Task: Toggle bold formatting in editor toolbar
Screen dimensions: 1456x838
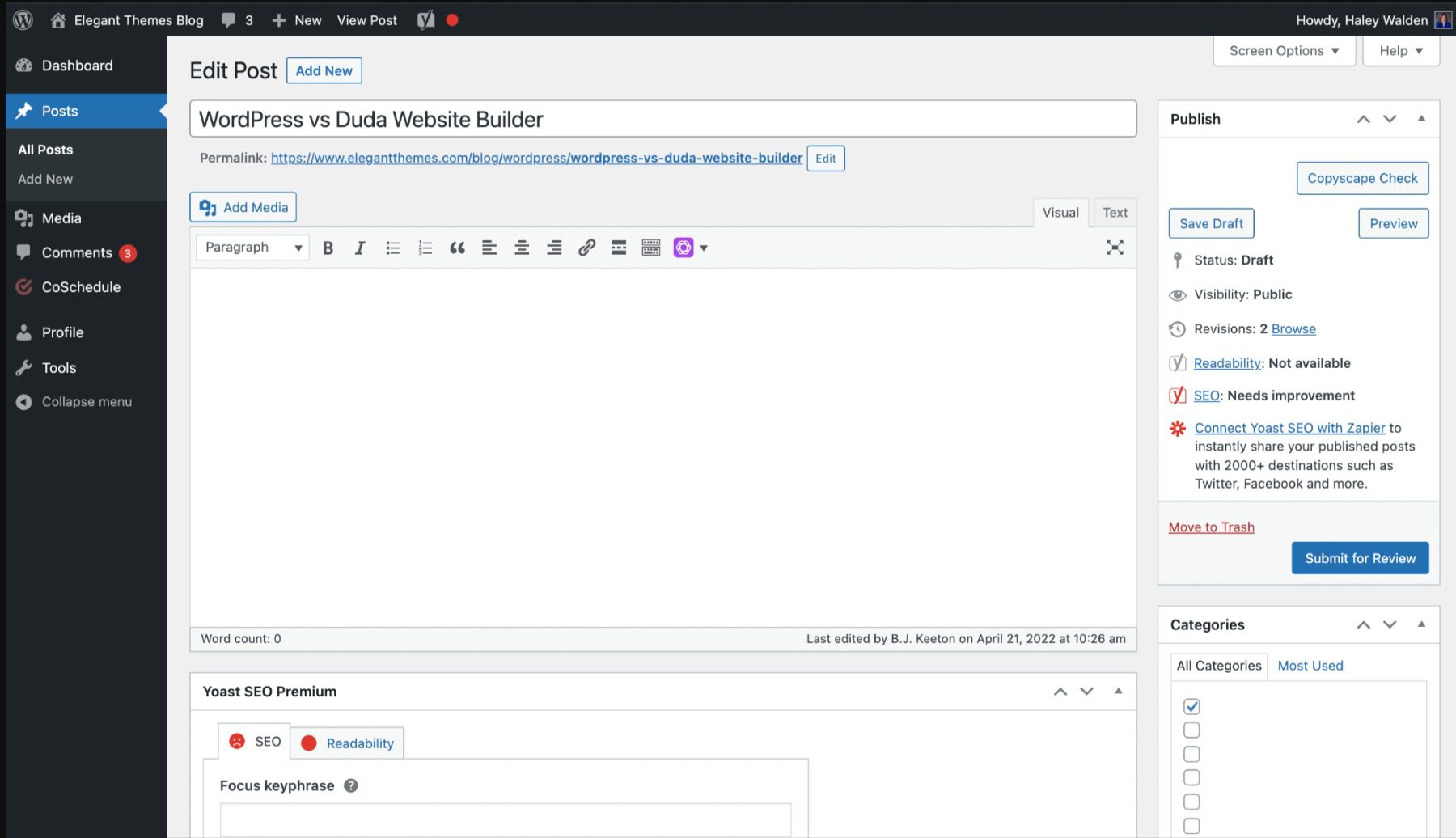Action: coord(328,248)
